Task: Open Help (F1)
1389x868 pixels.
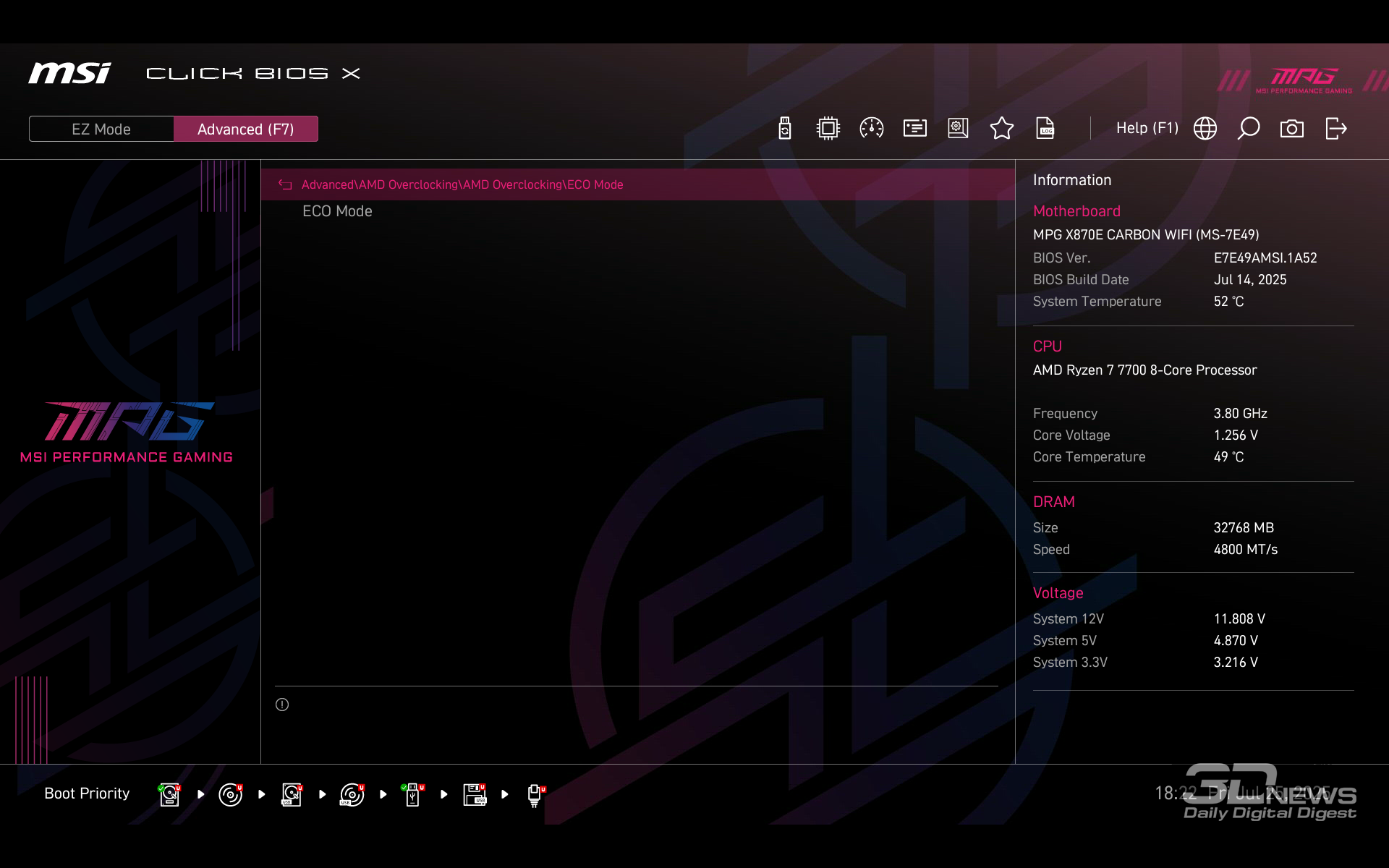Action: click(1147, 128)
